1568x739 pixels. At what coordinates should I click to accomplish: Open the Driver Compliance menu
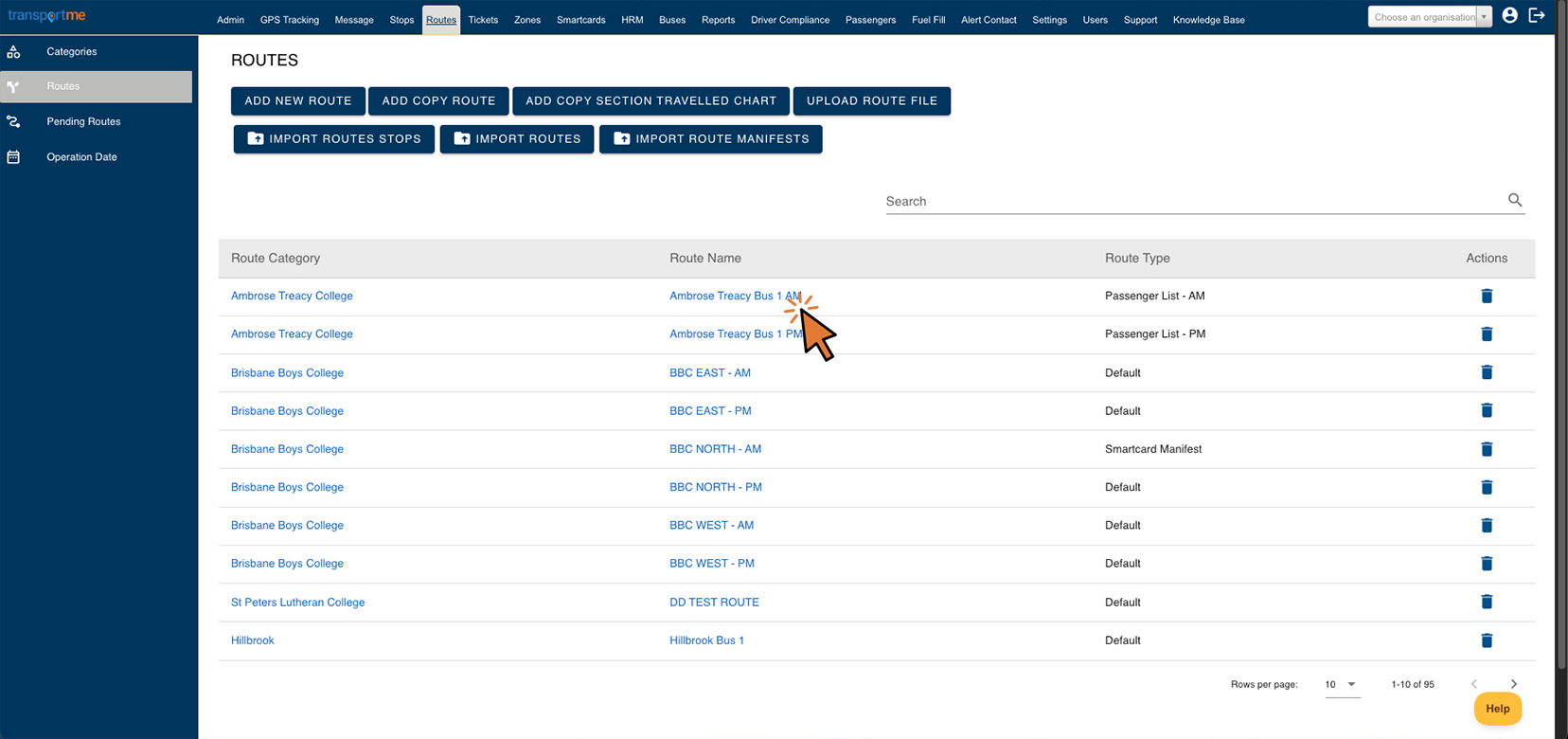coord(791,20)
